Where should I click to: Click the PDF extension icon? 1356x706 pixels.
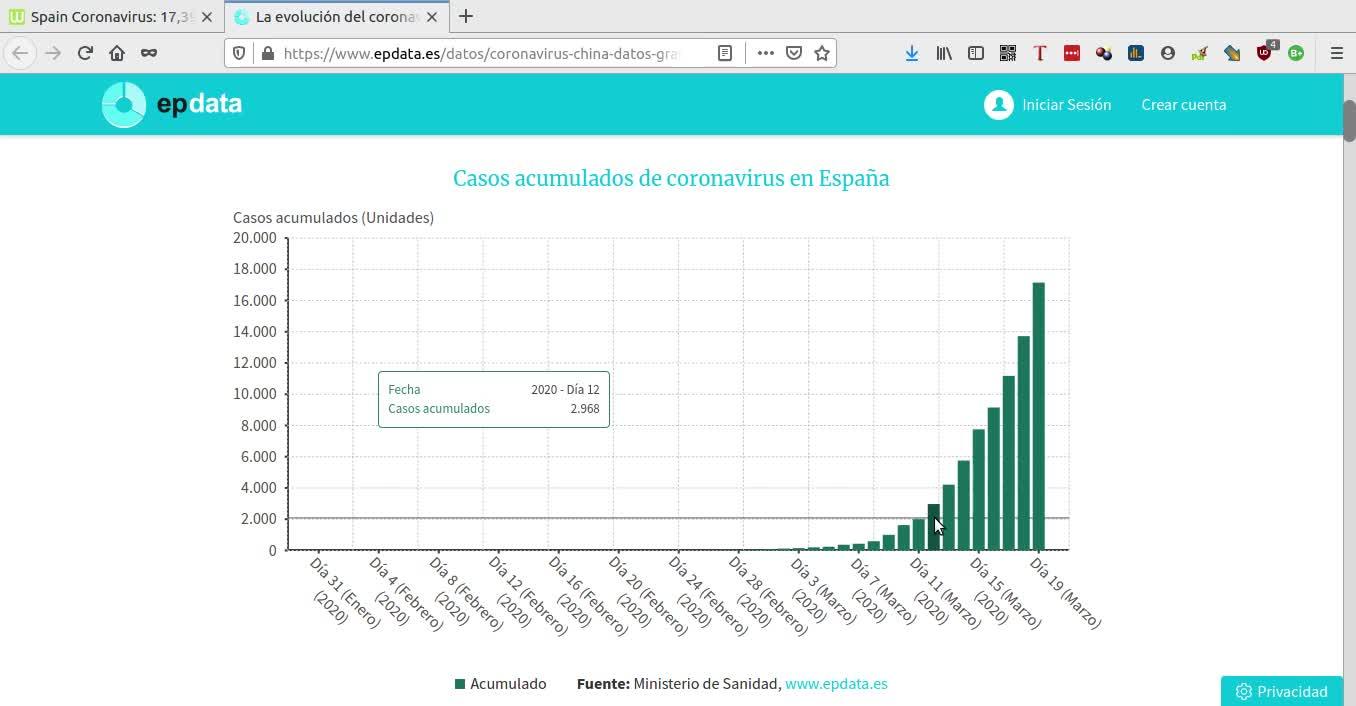tap(1200, 53)
